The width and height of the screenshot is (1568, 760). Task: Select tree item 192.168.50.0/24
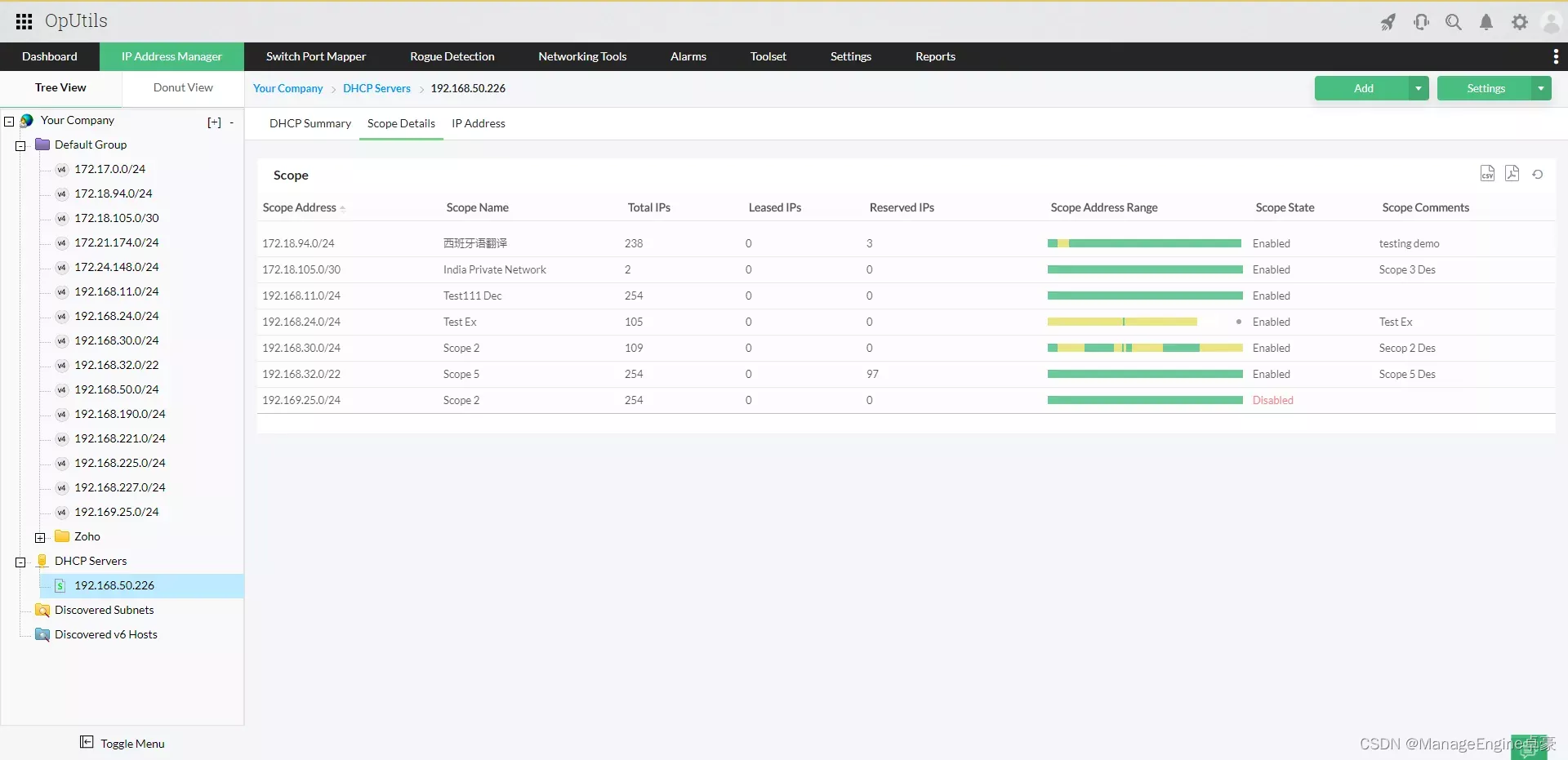(117, 389)
